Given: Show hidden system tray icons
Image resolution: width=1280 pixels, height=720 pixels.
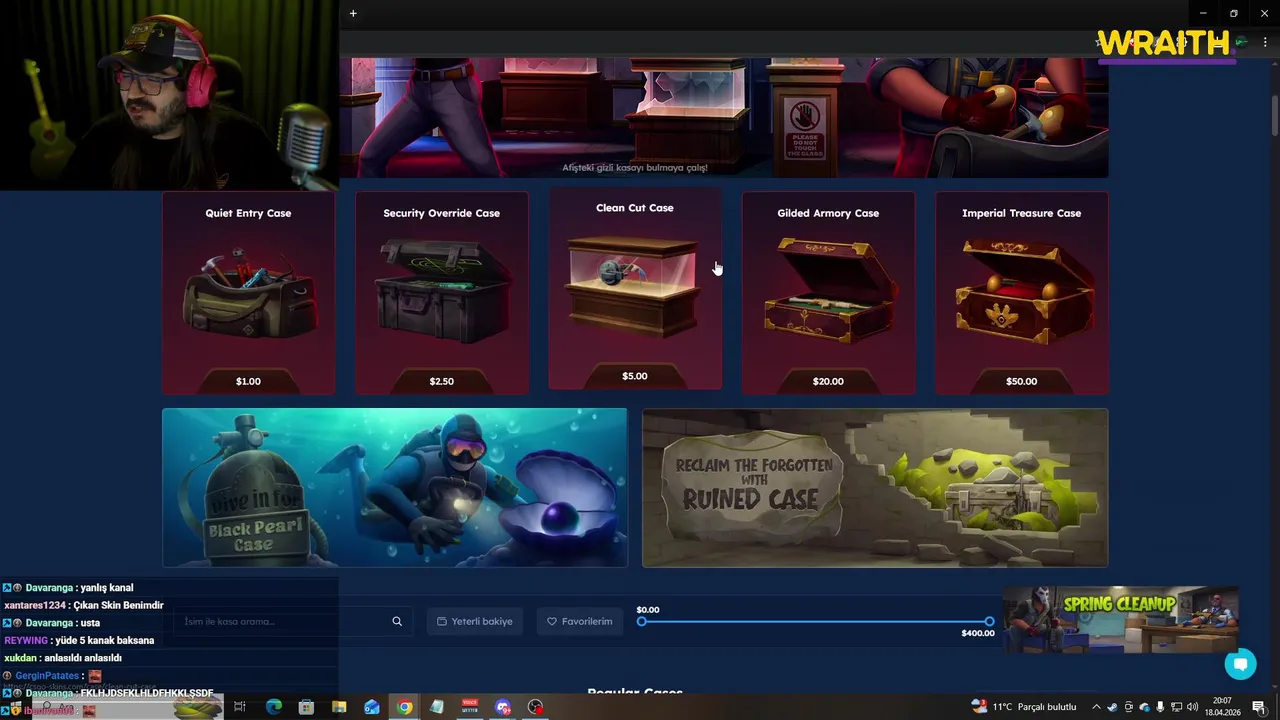Looking at the screenshot, I should click(x=1096, y=707).
